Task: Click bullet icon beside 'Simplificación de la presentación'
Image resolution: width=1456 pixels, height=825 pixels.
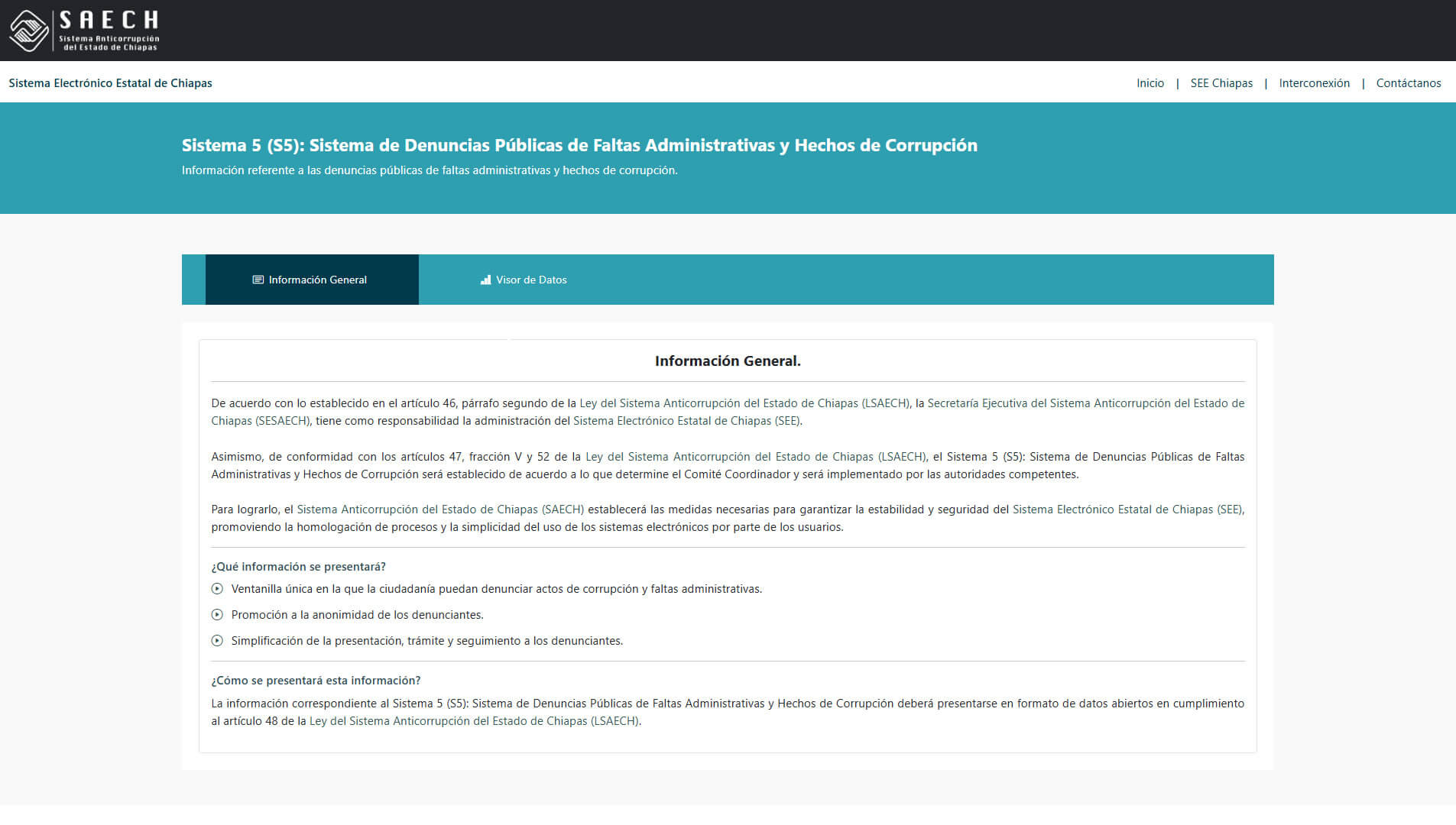Action: coord(217,641)
